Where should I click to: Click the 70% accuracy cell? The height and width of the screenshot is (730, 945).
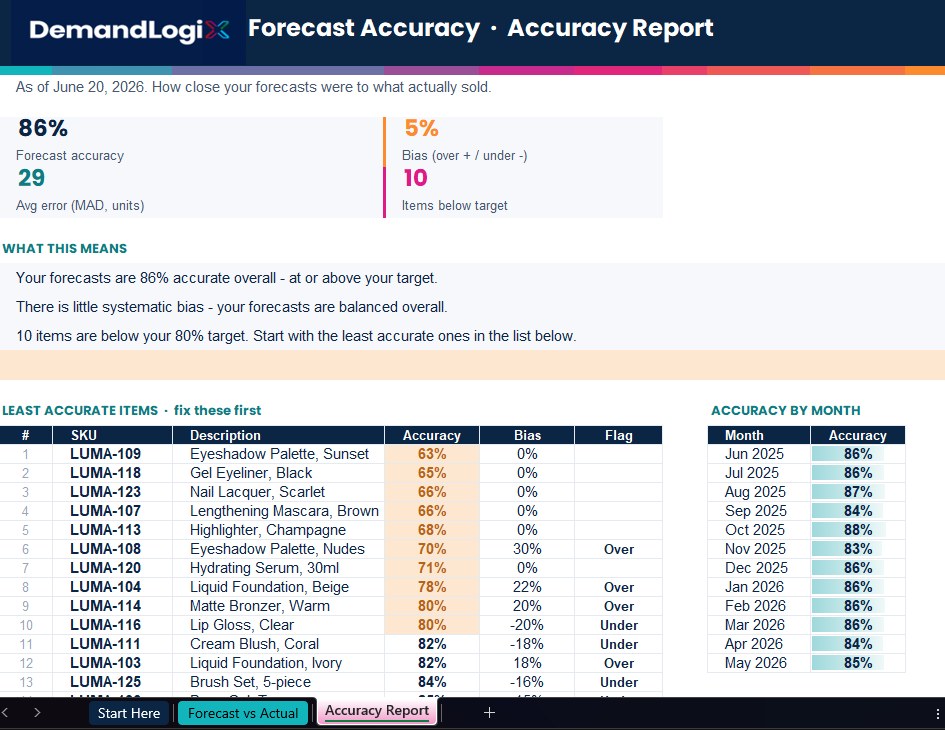(432, 549)
